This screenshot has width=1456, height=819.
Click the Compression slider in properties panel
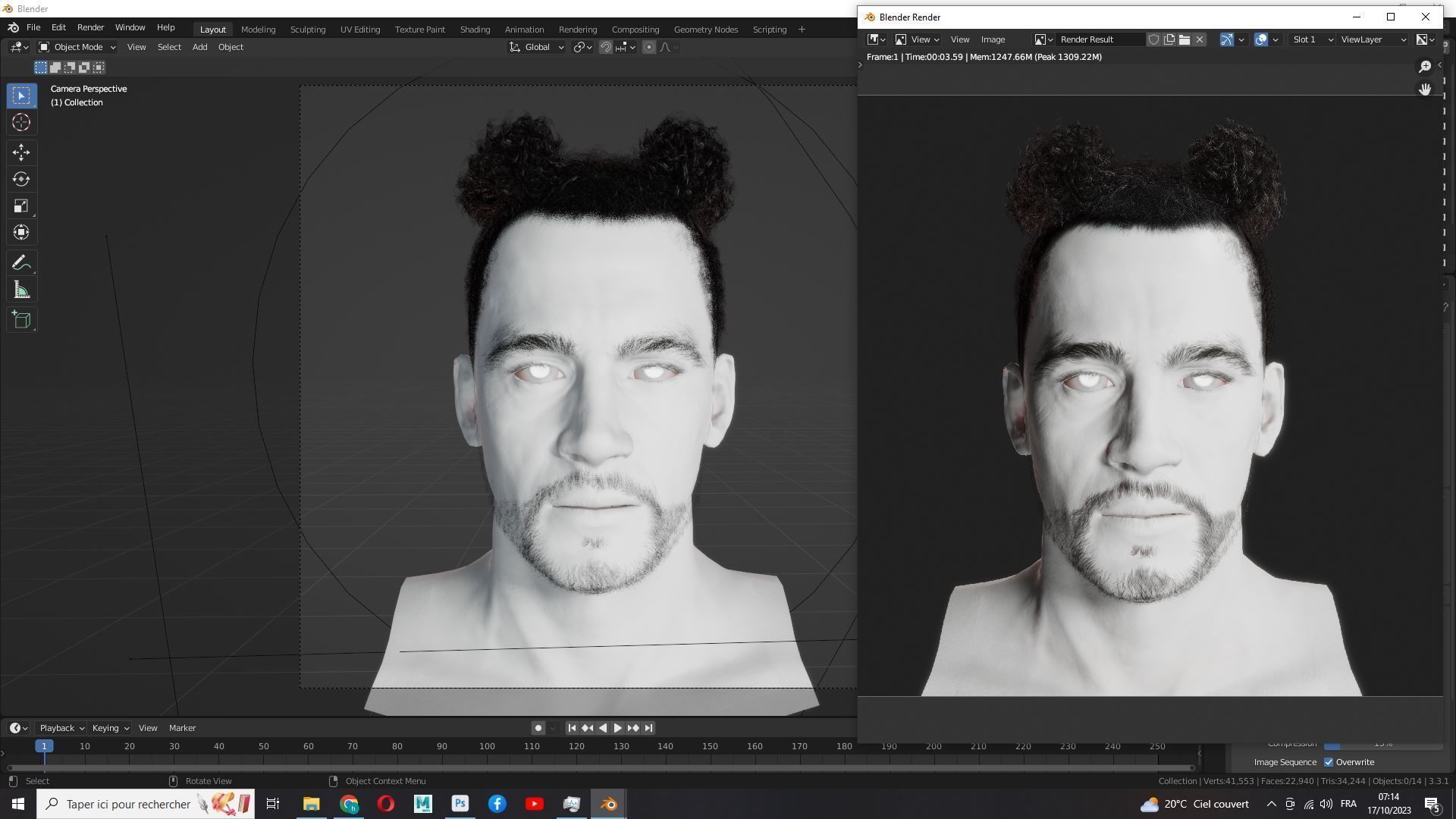[x=1382, y=745]
